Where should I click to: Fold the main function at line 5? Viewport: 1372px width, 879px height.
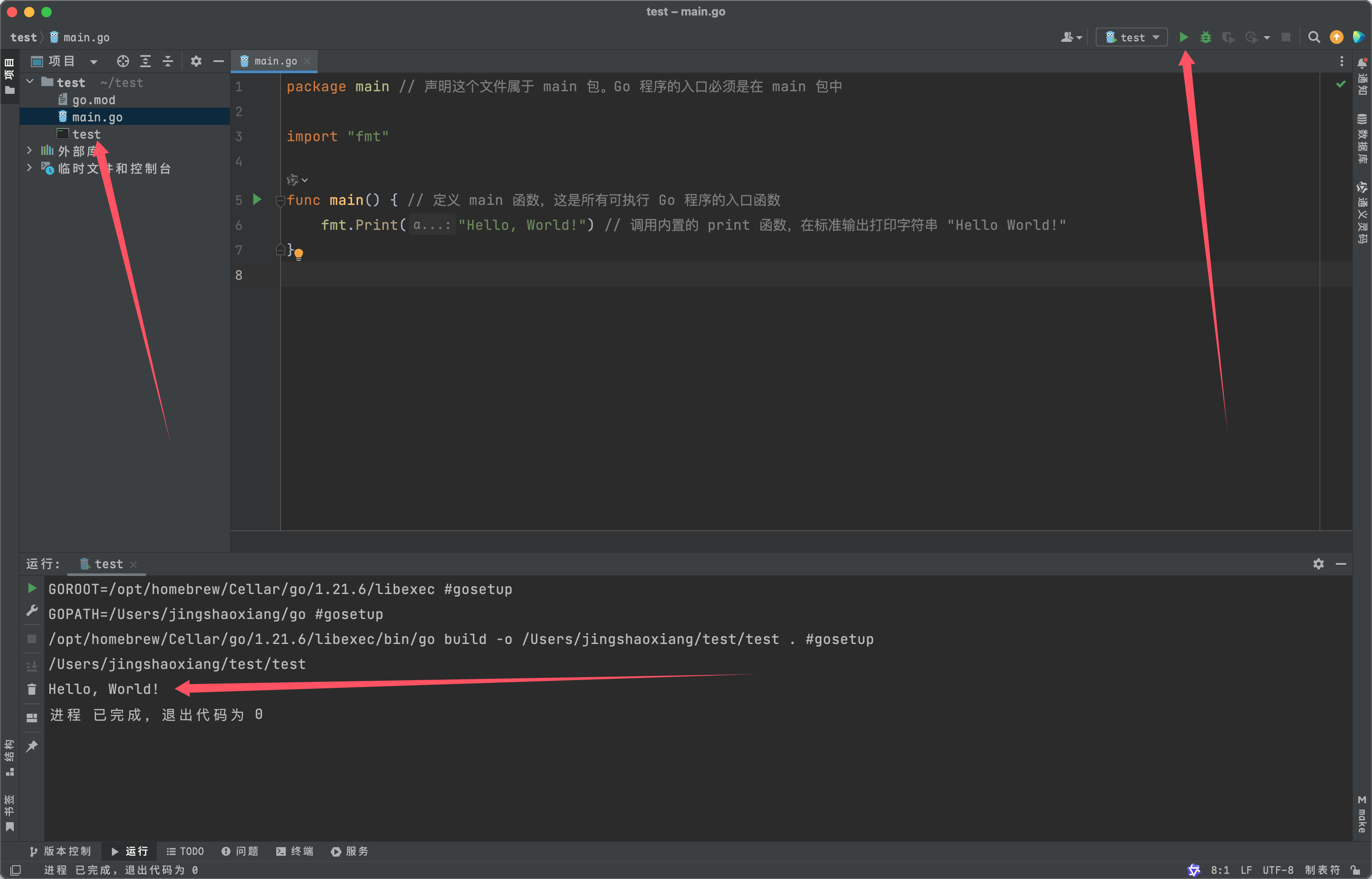(280, 200)
